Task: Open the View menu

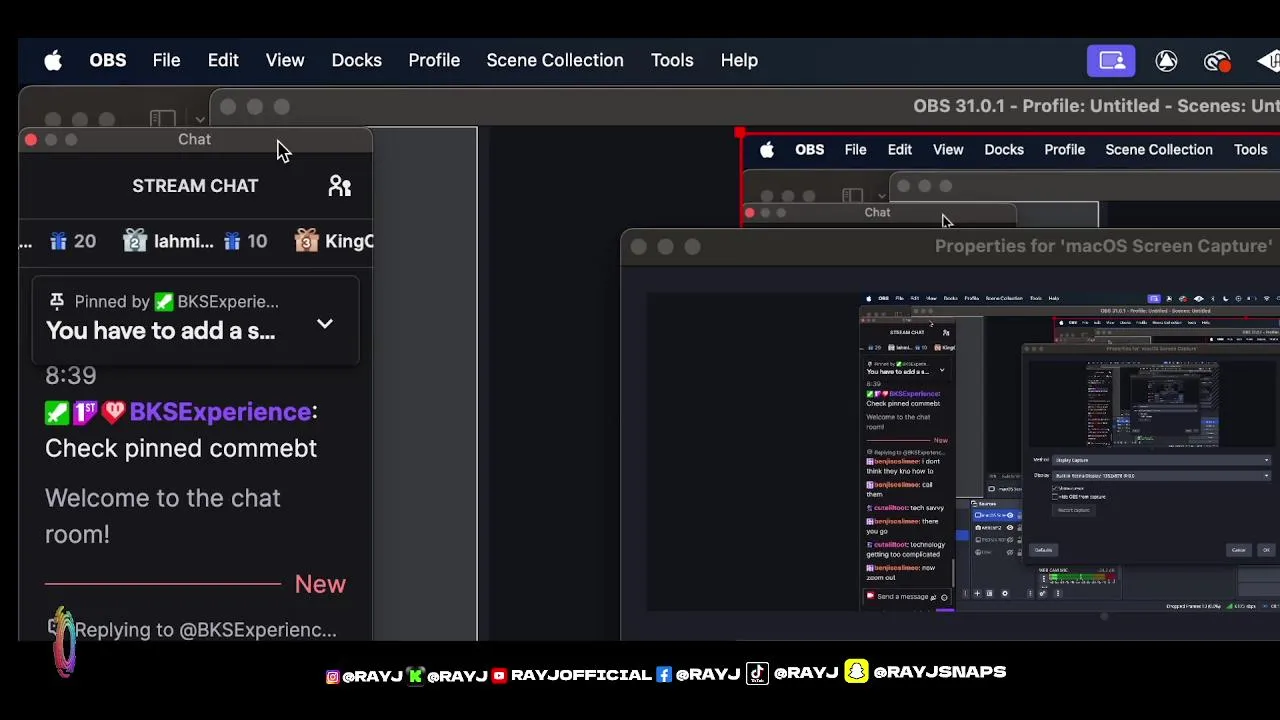Action: click(x=285, y=60)
